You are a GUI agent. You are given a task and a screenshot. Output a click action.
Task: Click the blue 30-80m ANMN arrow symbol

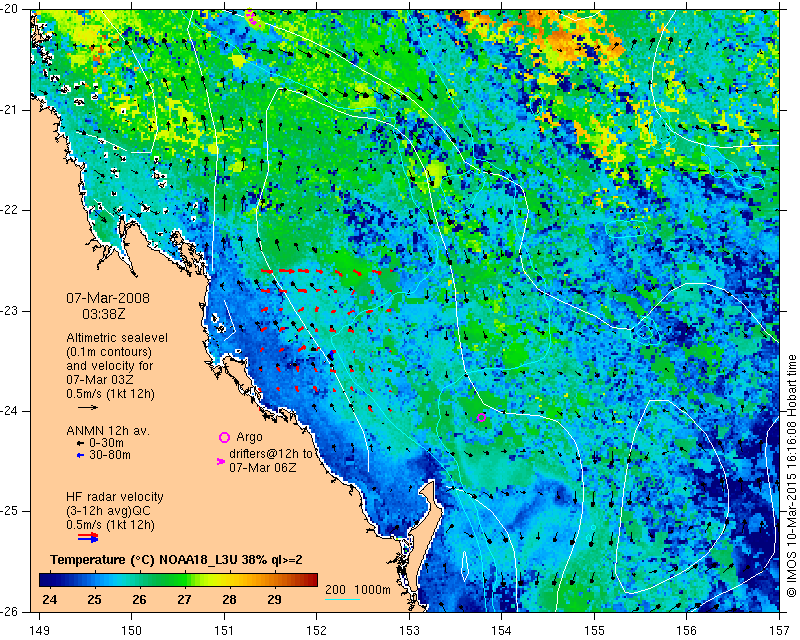pos(80,455)
